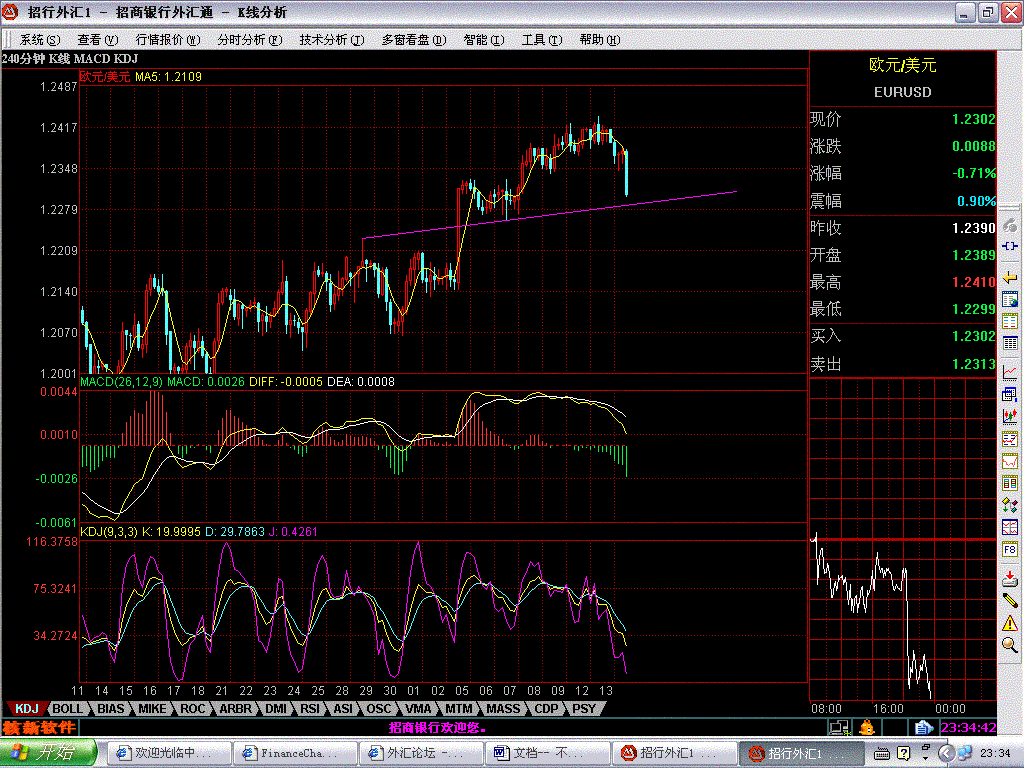Open the 多窗看盘(D) menu

pos(414,40)
